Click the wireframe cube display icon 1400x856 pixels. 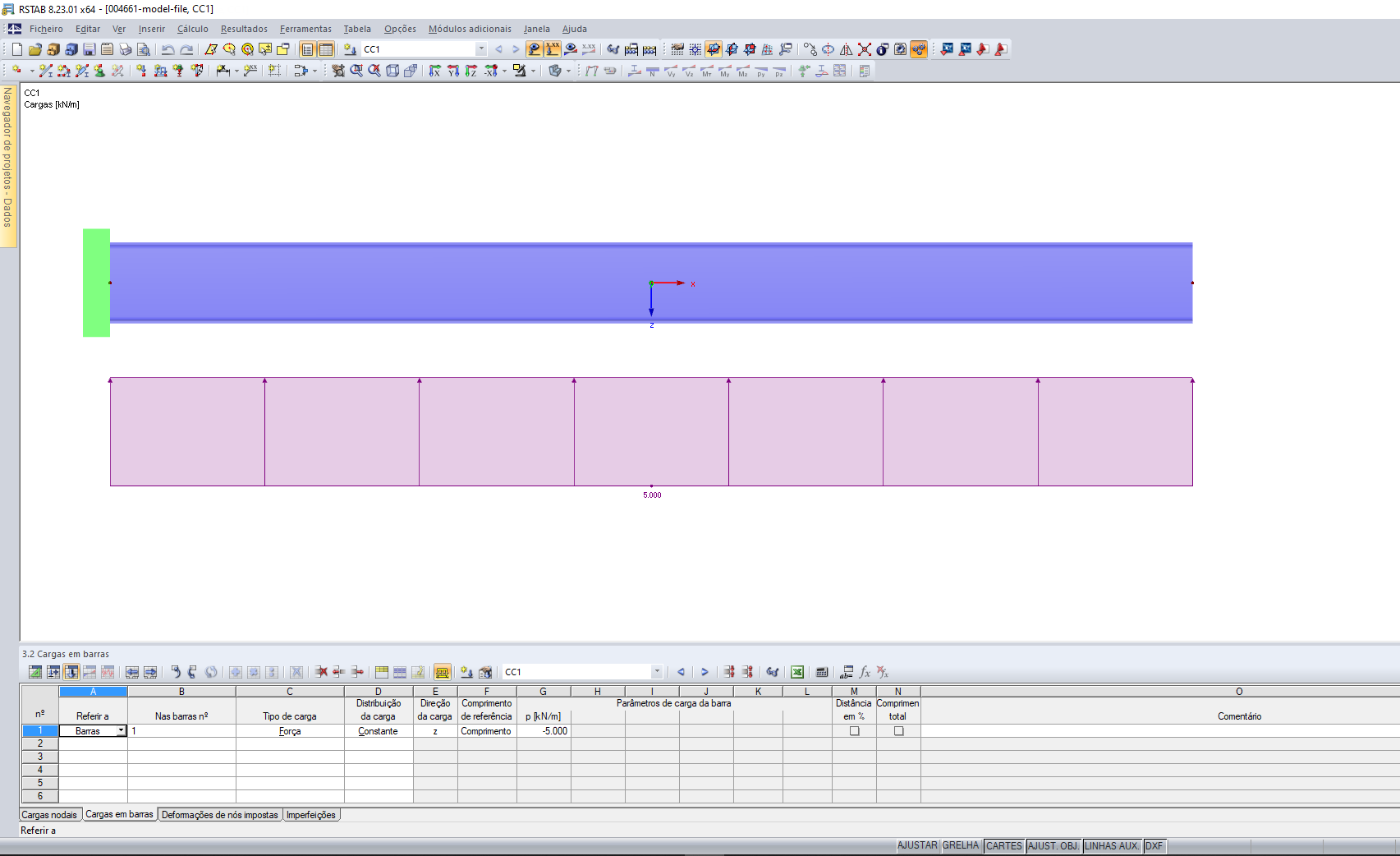[392, 71]
